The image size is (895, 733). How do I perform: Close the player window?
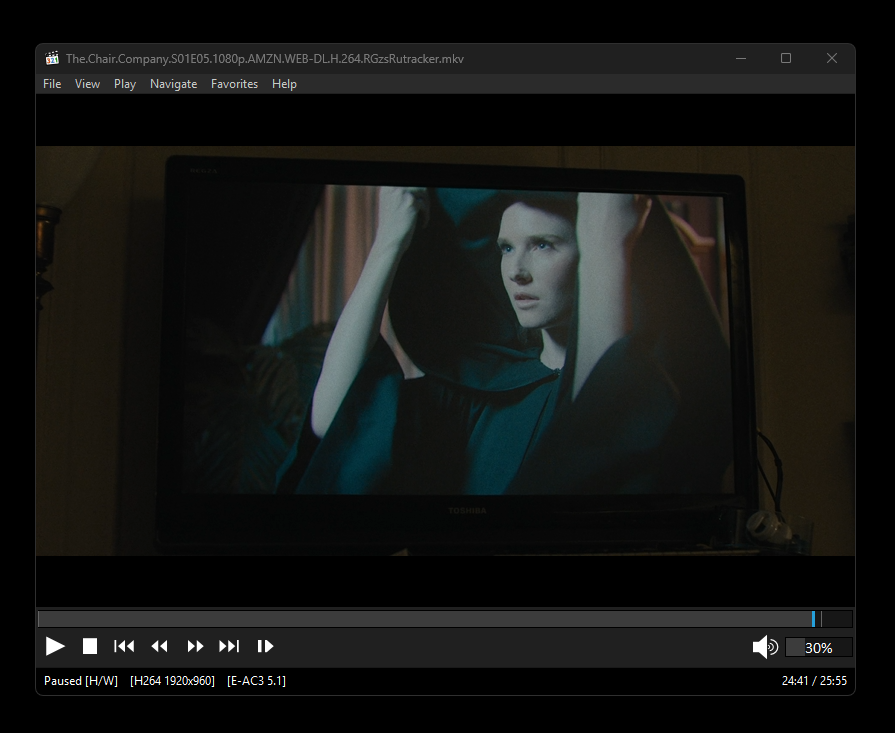tap(832, 58)
